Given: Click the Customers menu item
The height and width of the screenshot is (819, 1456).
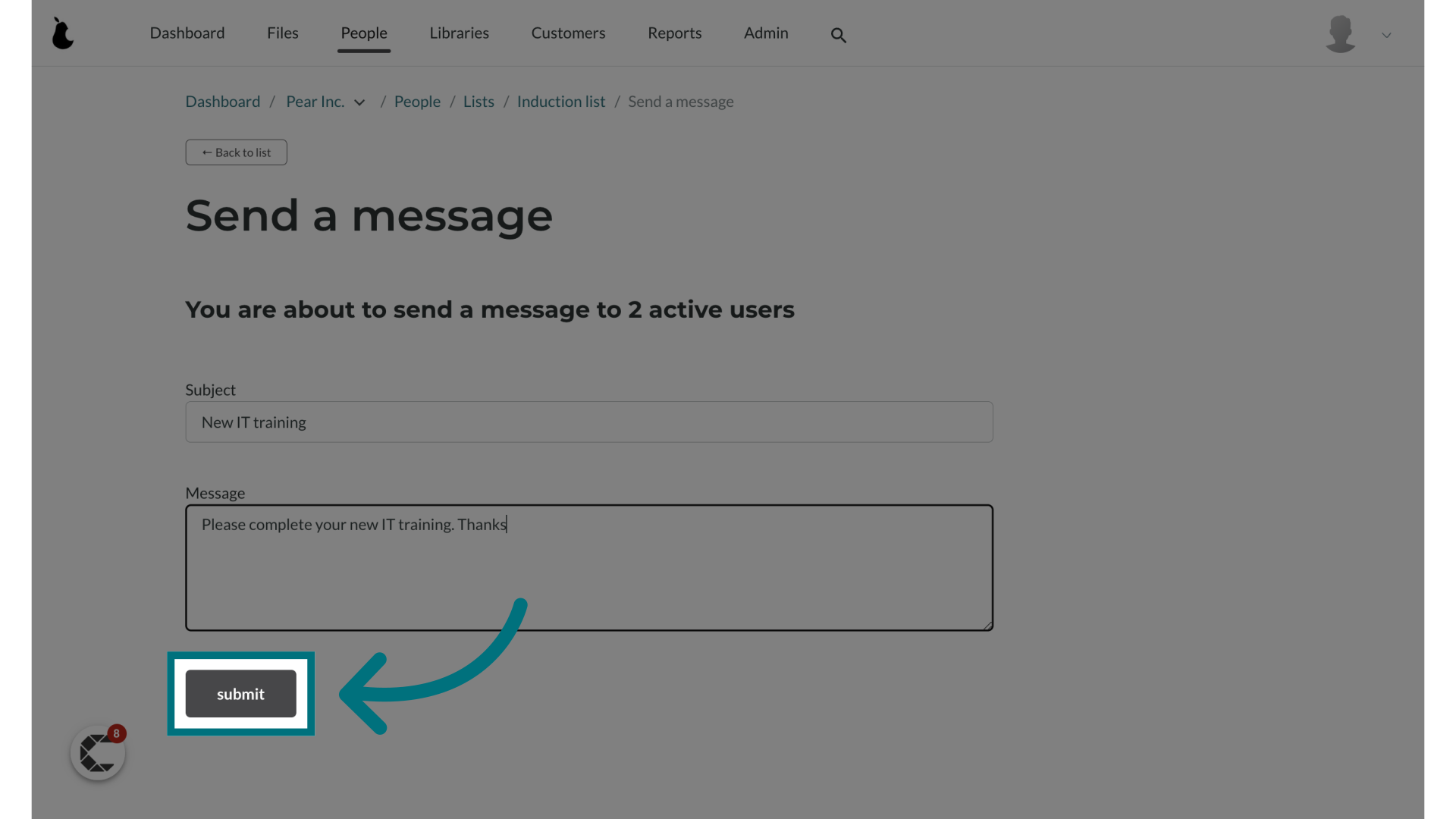Looking at the screenshot, I should 568,32.
